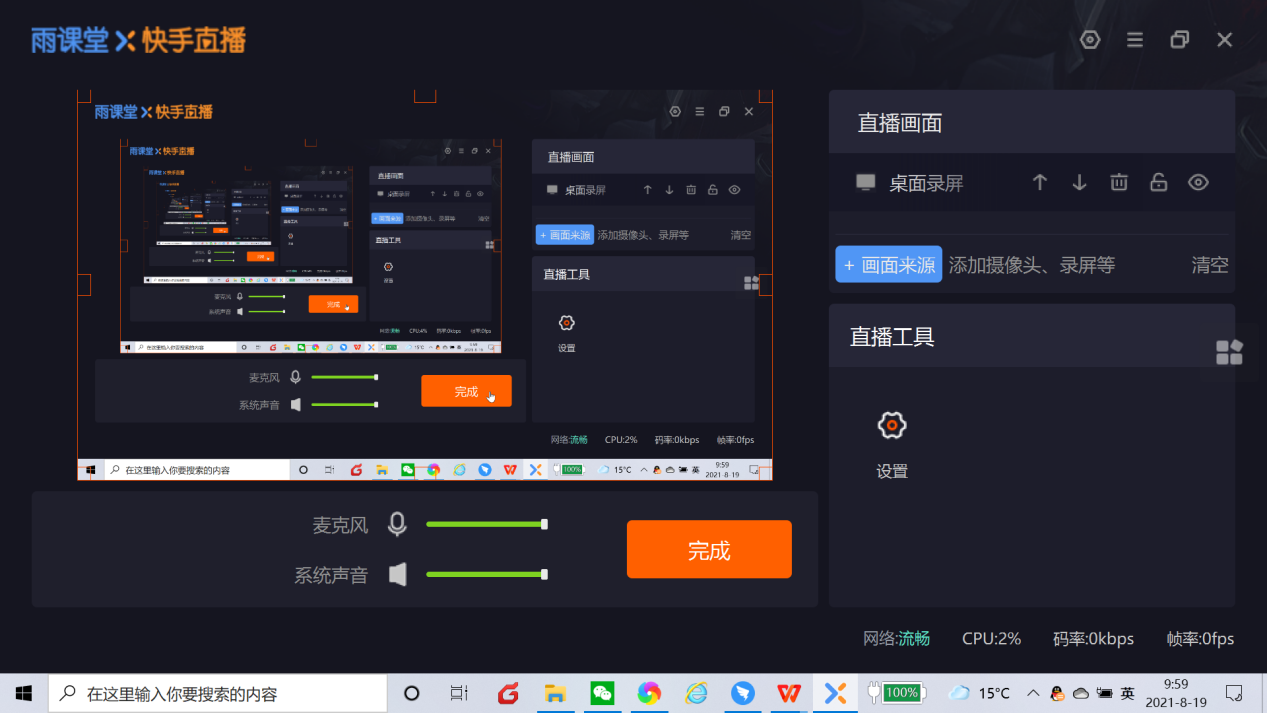This screenshot has height=713, width=1267.
Task: Click the large 帧率:0fps status text
Action: (x=1200, y=638)
